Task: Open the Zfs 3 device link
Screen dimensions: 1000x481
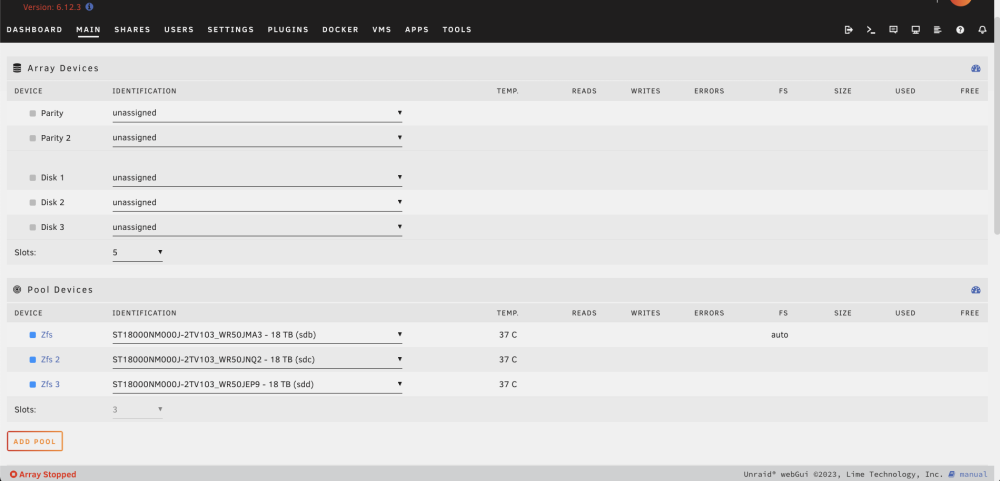Action: pos(50,384)
